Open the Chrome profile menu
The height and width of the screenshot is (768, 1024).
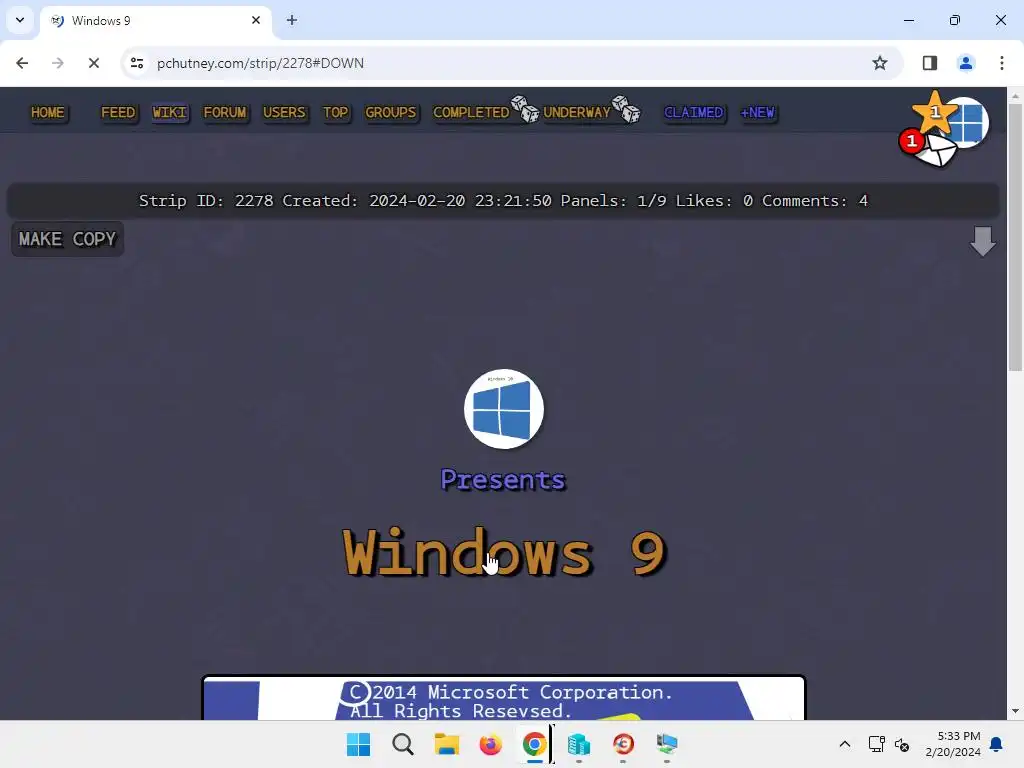click(965, 63)
